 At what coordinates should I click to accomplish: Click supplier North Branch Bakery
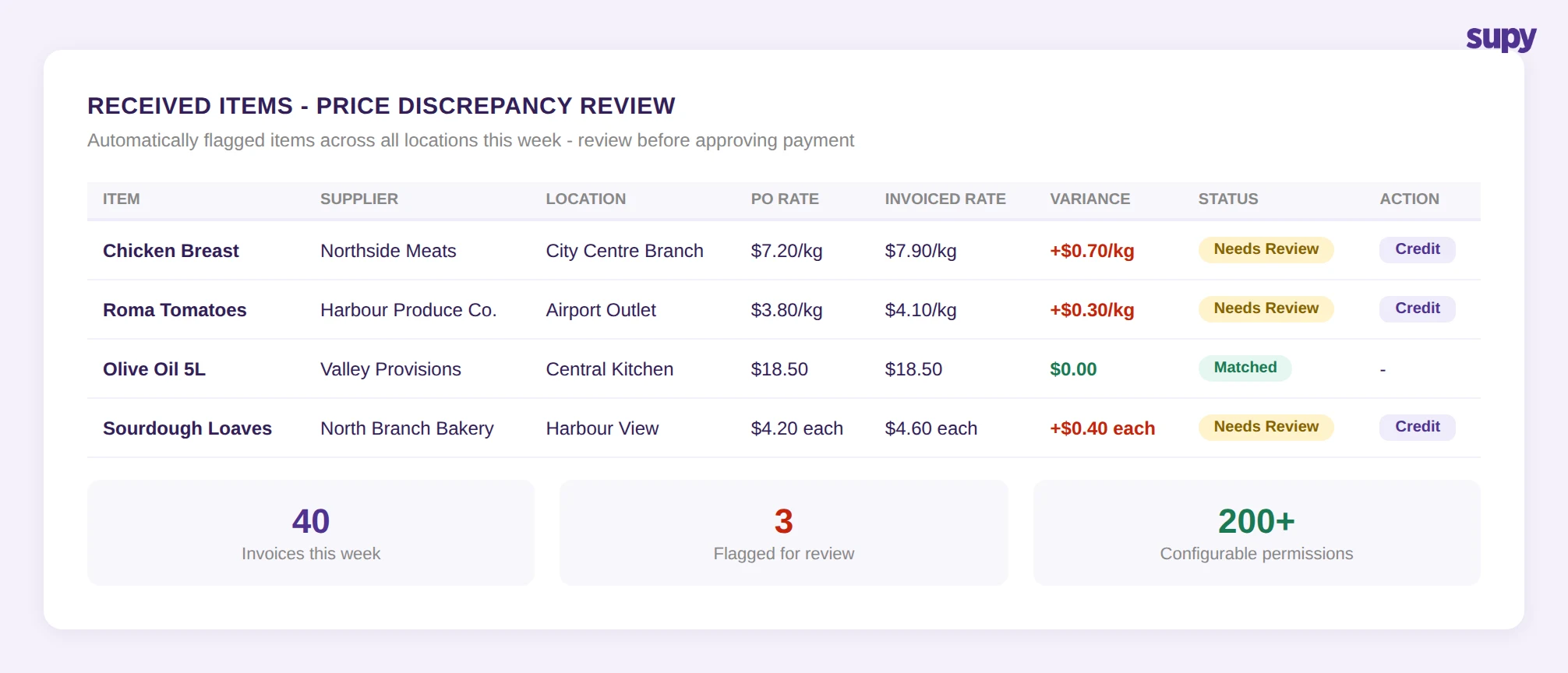click(x=407, y=428)
